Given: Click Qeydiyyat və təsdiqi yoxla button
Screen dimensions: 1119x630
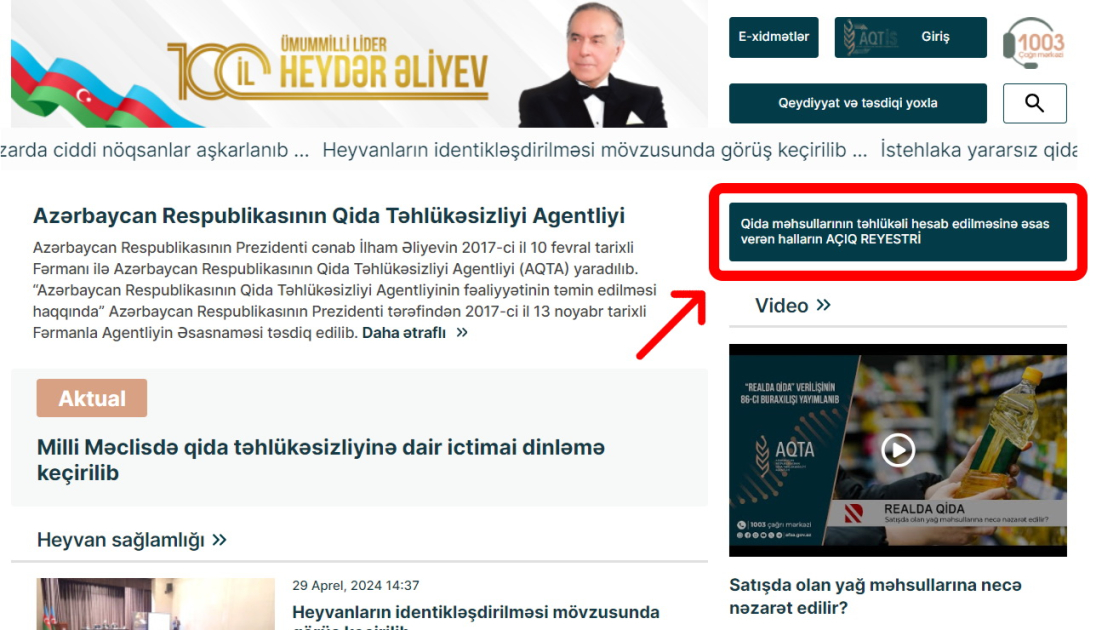Looking at the screenshot, I should 858,103.
